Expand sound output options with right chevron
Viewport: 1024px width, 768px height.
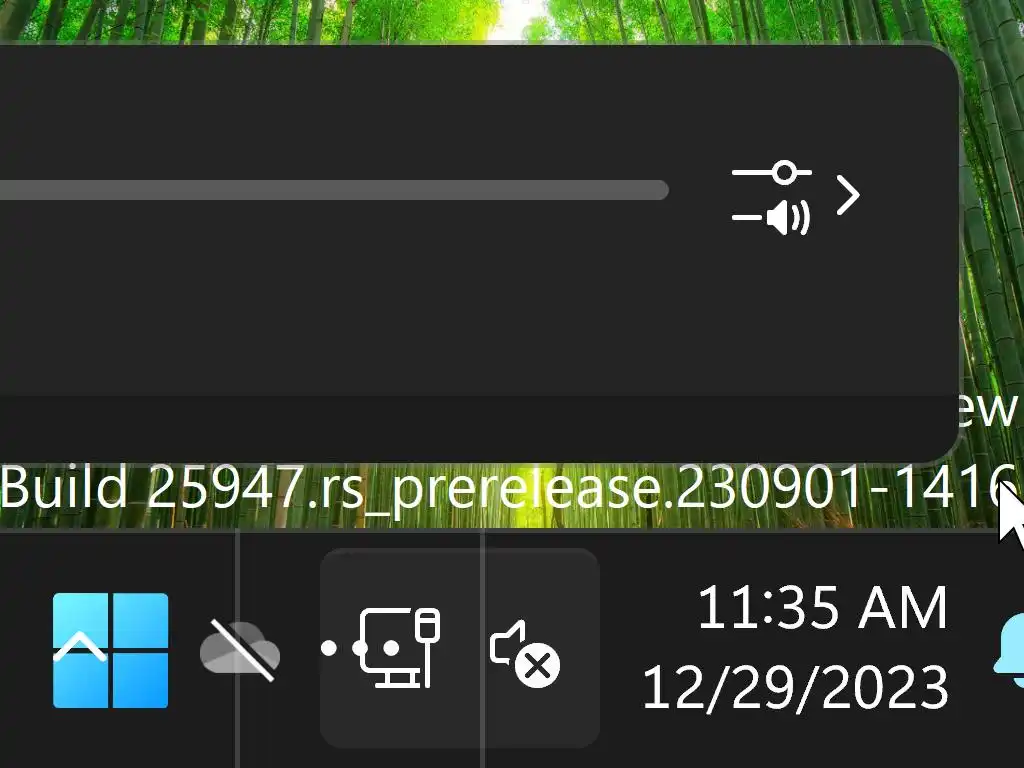coord(848,195)
